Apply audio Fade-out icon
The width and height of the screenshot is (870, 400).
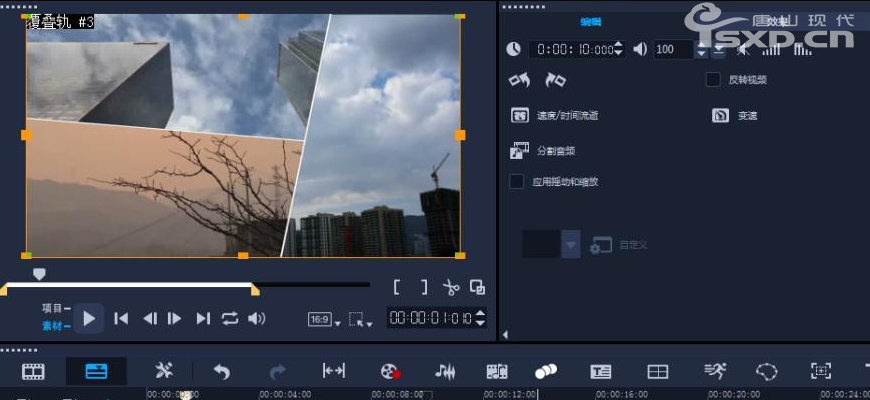coord(802,50)
